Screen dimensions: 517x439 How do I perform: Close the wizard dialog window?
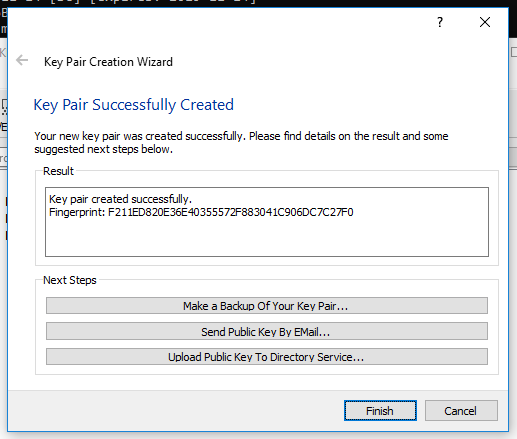pyautogui.click(x=485, y=22)
